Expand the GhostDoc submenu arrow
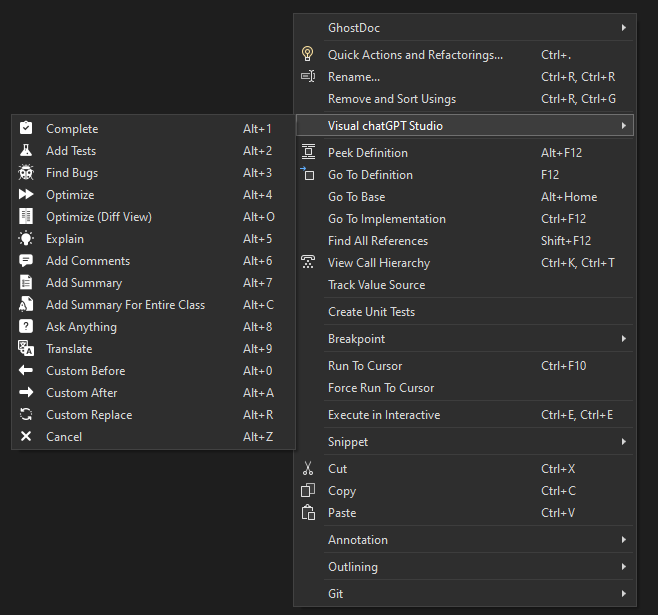 624,28
